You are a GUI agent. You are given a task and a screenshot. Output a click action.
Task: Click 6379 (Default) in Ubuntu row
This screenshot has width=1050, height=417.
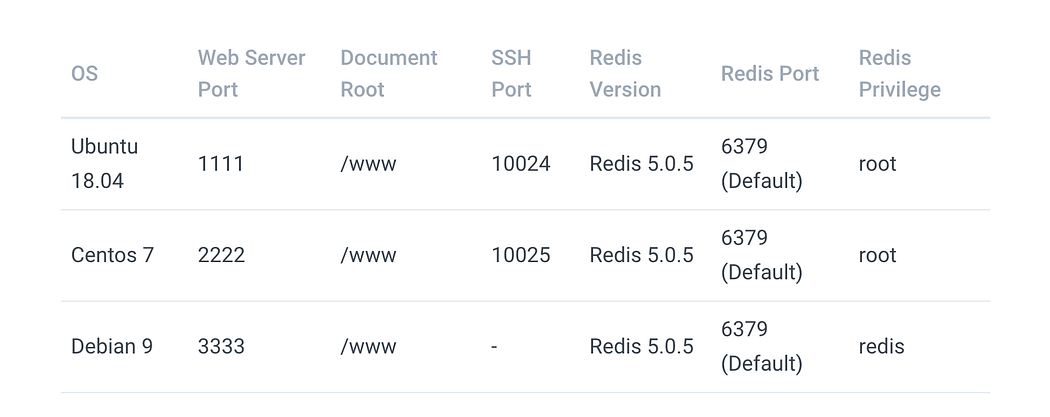point(761,164)
